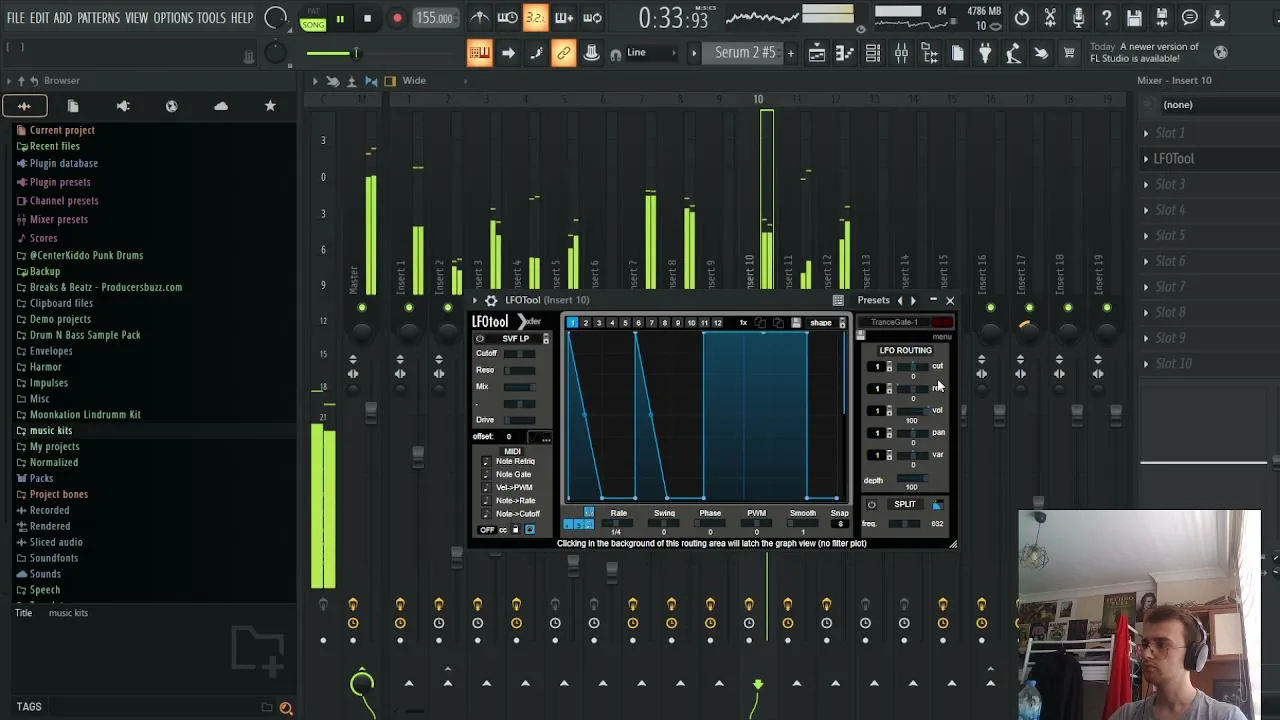Click the help question mark icon

coord(1106,18)
